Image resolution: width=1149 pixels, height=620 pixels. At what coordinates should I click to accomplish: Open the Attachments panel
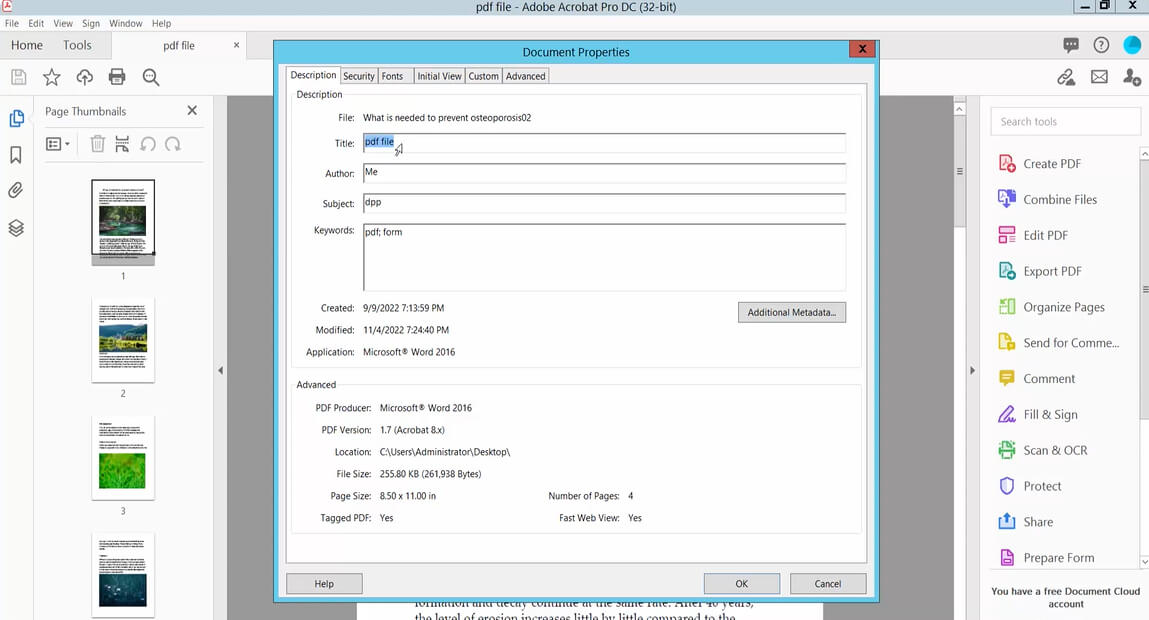tap(16, 190)
